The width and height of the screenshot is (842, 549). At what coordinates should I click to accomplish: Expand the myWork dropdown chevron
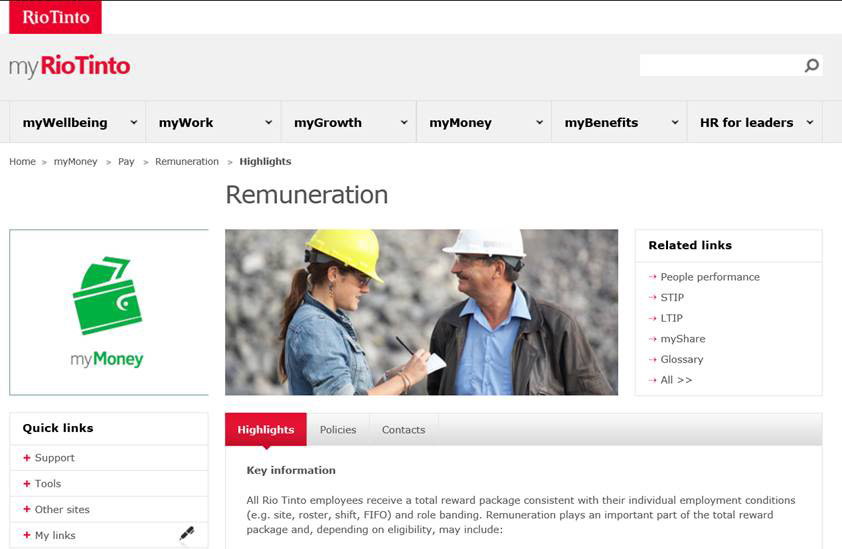pos(268,122)
